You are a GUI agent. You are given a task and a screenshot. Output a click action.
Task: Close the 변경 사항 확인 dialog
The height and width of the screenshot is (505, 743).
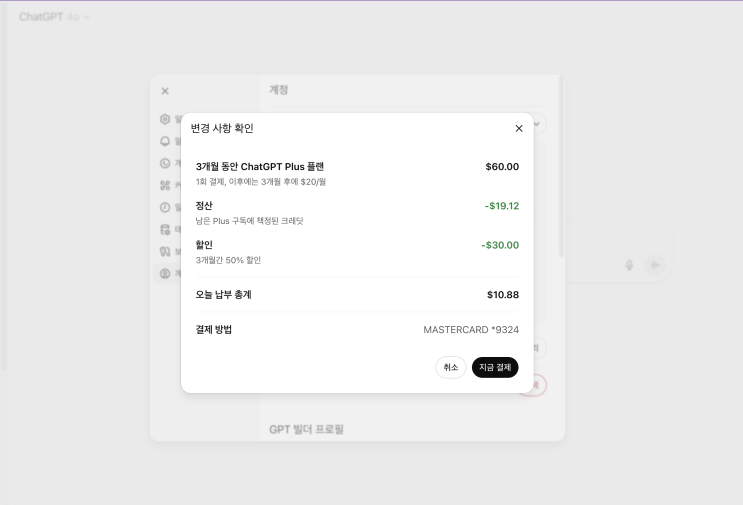[x=519, y=128]
